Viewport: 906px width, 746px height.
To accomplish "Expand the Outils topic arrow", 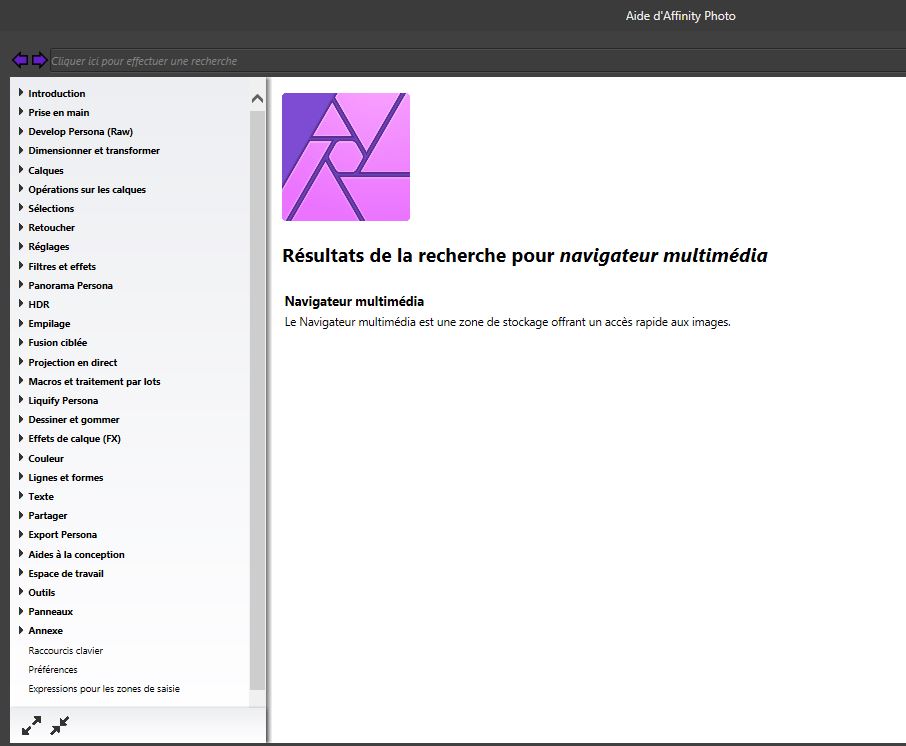I will (21, 591).
